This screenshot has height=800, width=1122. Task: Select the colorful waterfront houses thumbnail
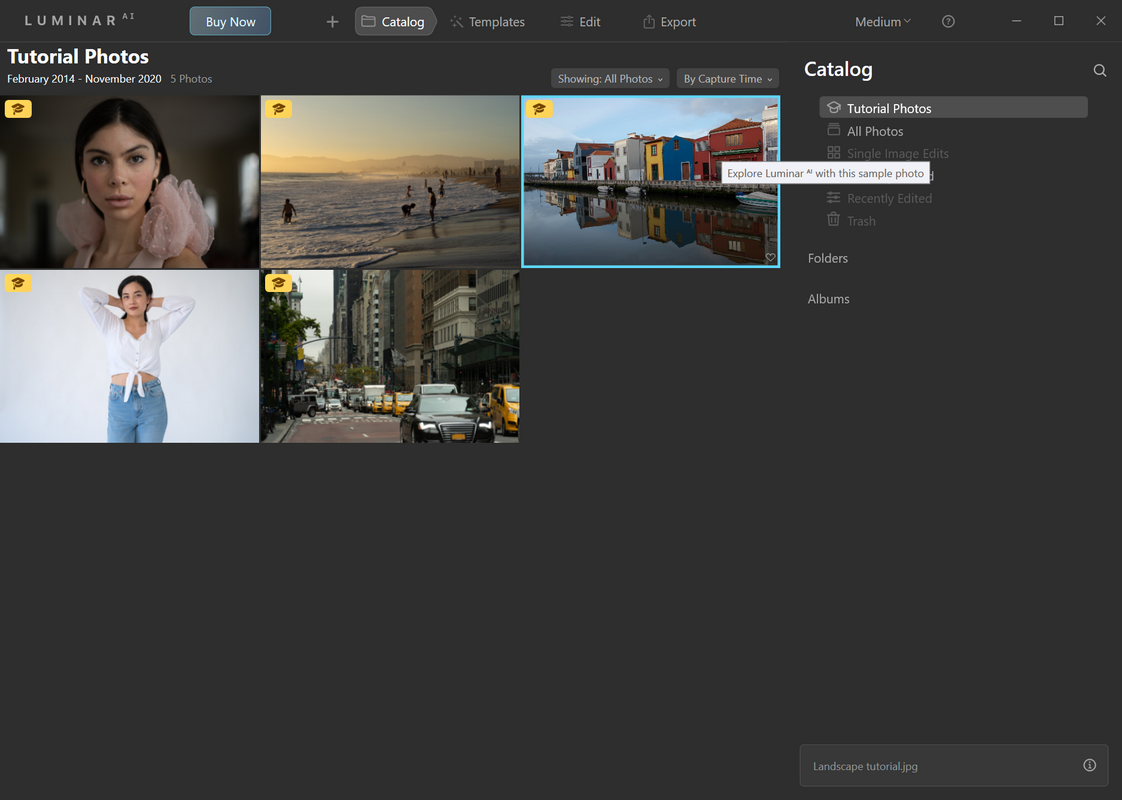(x=650, y=182)
